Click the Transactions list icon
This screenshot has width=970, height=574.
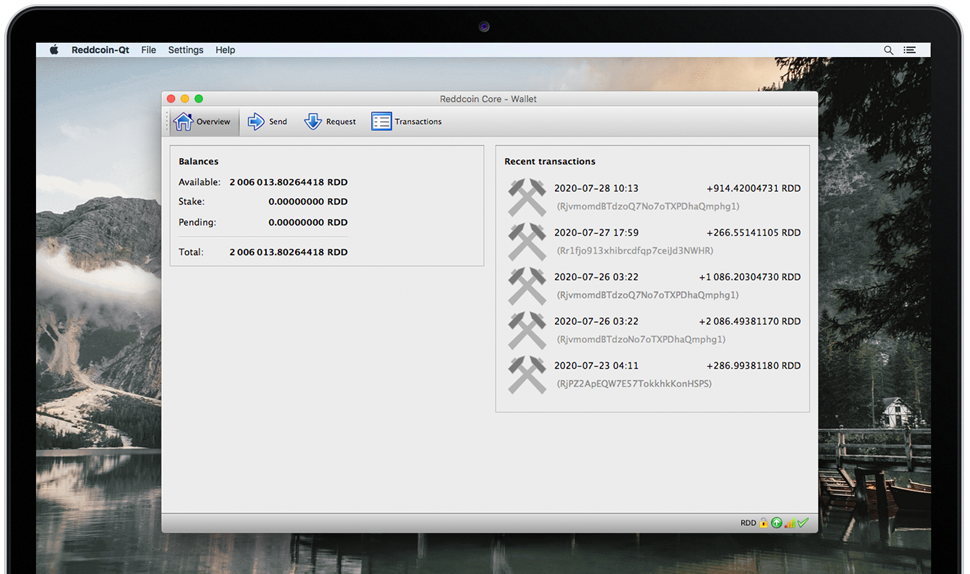[x=381, y=121]
